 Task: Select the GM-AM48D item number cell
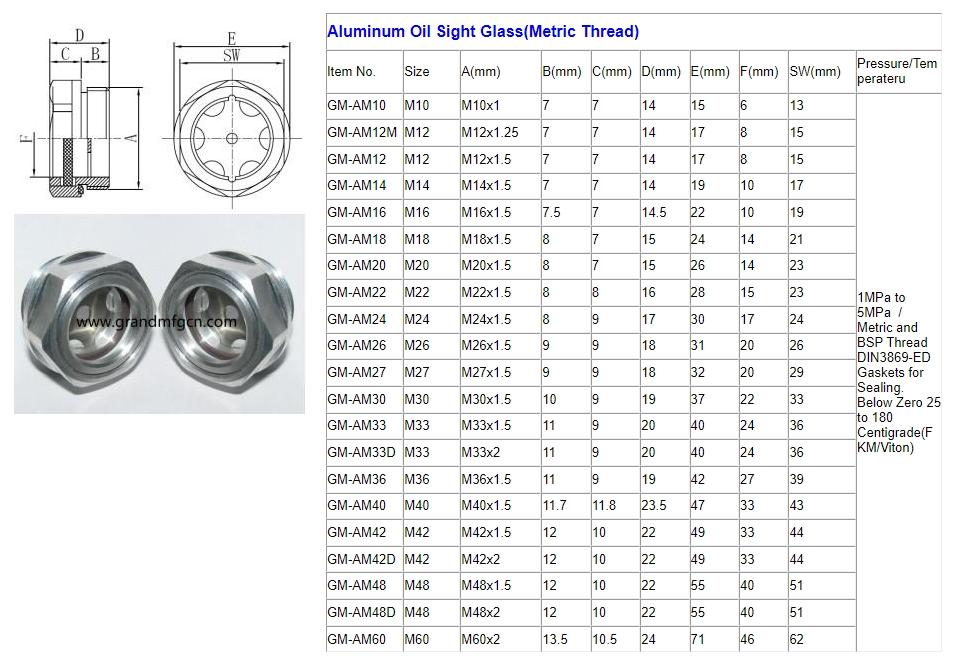pos(361,613)
